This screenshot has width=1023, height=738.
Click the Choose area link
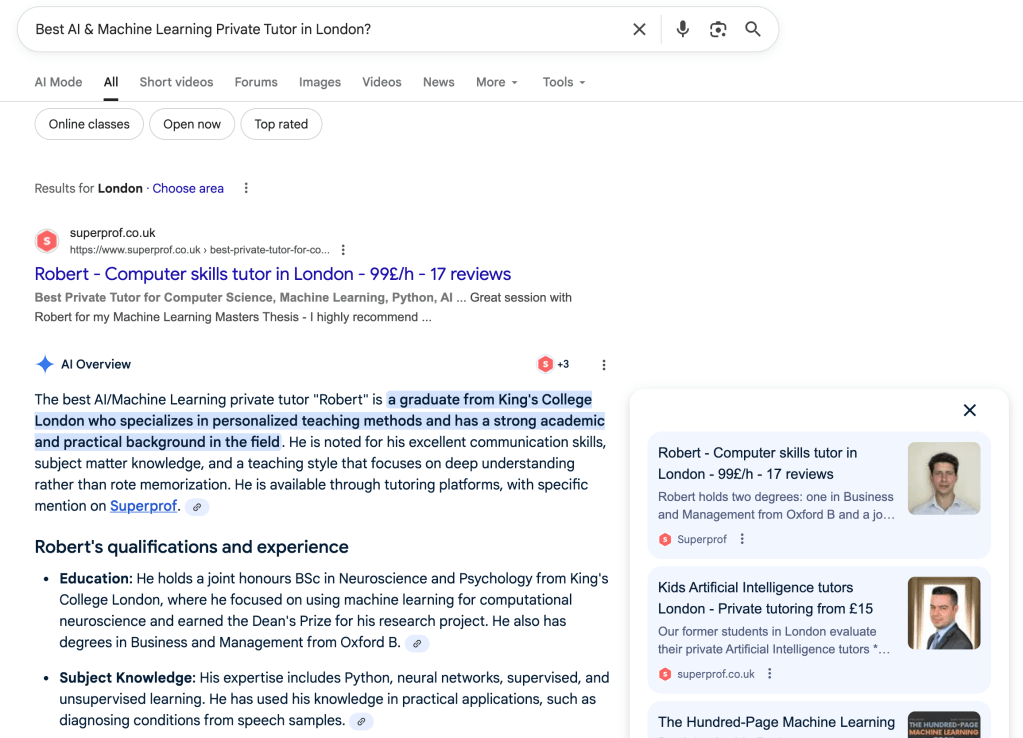point(188,188)
